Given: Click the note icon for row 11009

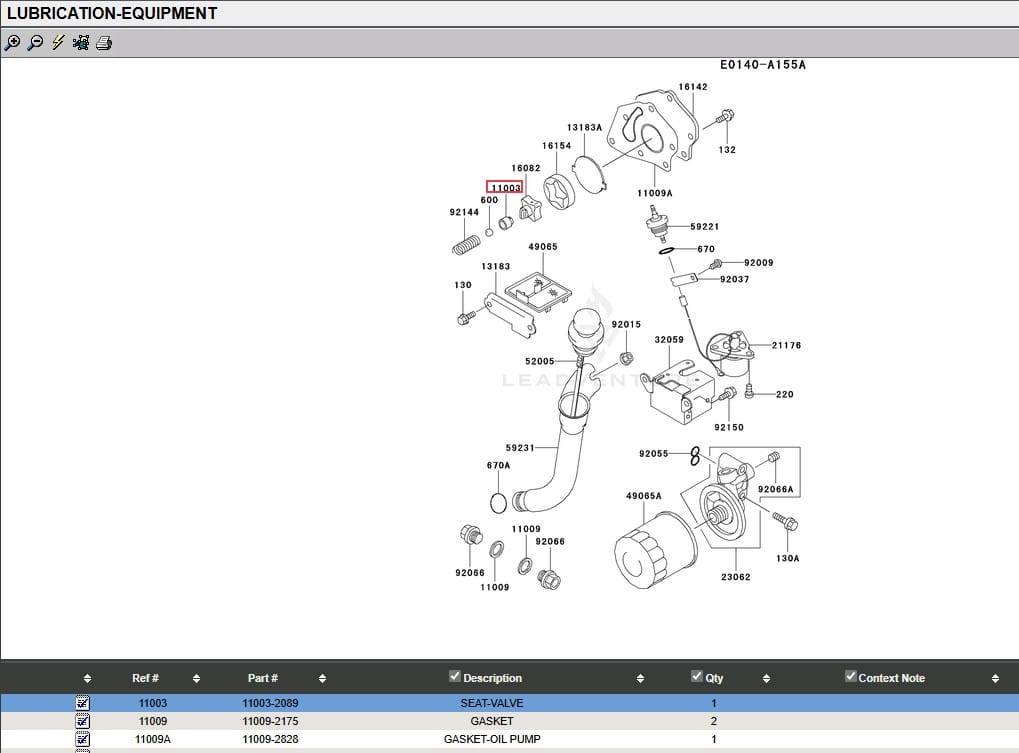Looking at the screenshot, I should coord(83,721).
